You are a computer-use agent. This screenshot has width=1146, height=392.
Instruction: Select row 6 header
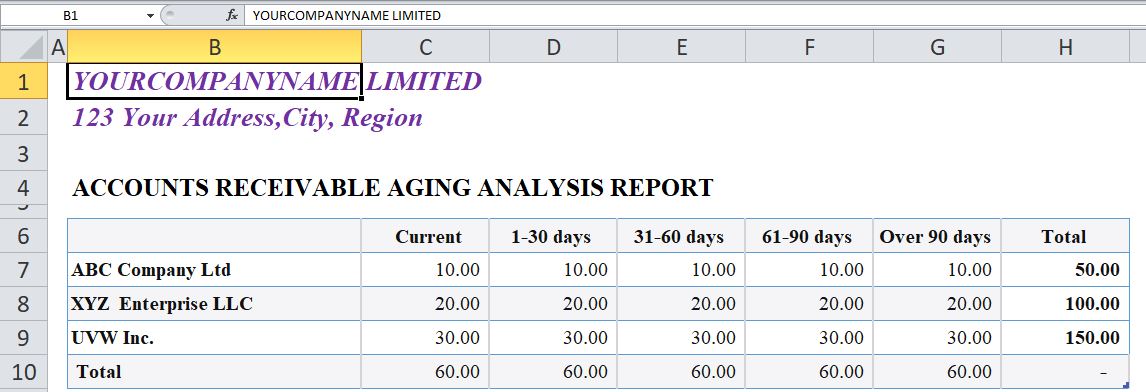tap(24, 235)
